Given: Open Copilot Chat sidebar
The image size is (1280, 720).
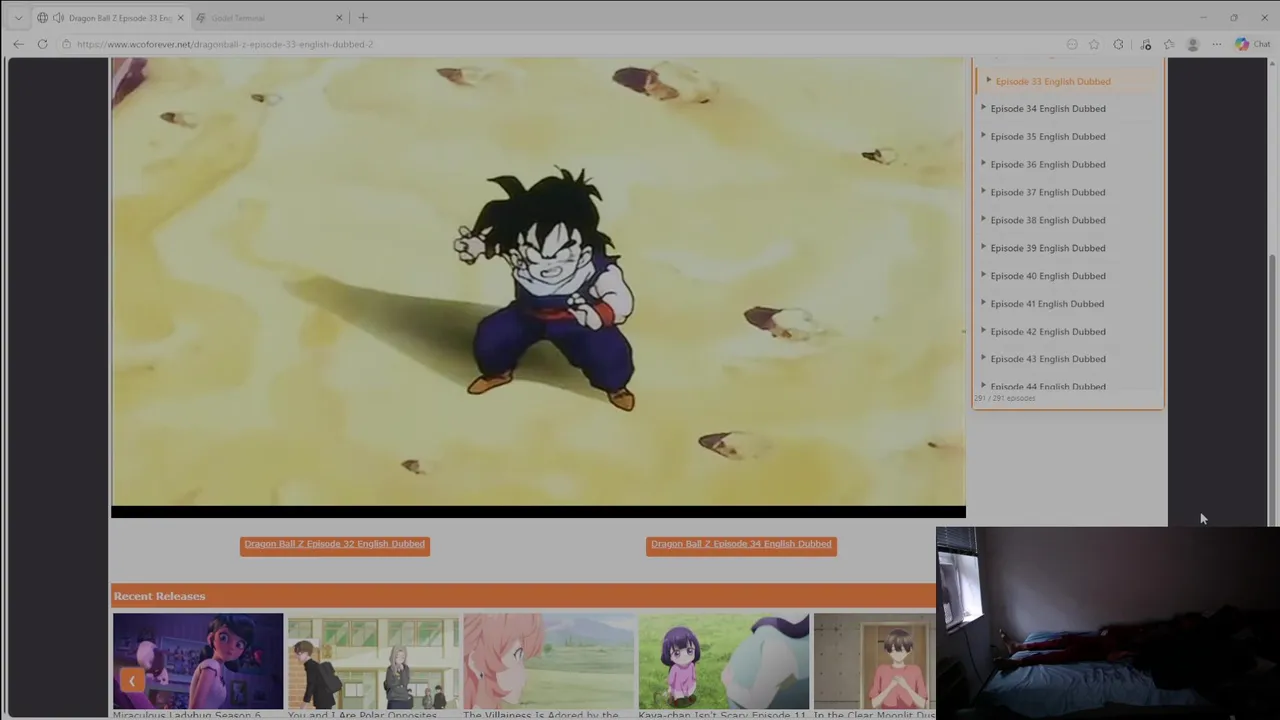Looking at the screenshot, I should pos(1252,44).
